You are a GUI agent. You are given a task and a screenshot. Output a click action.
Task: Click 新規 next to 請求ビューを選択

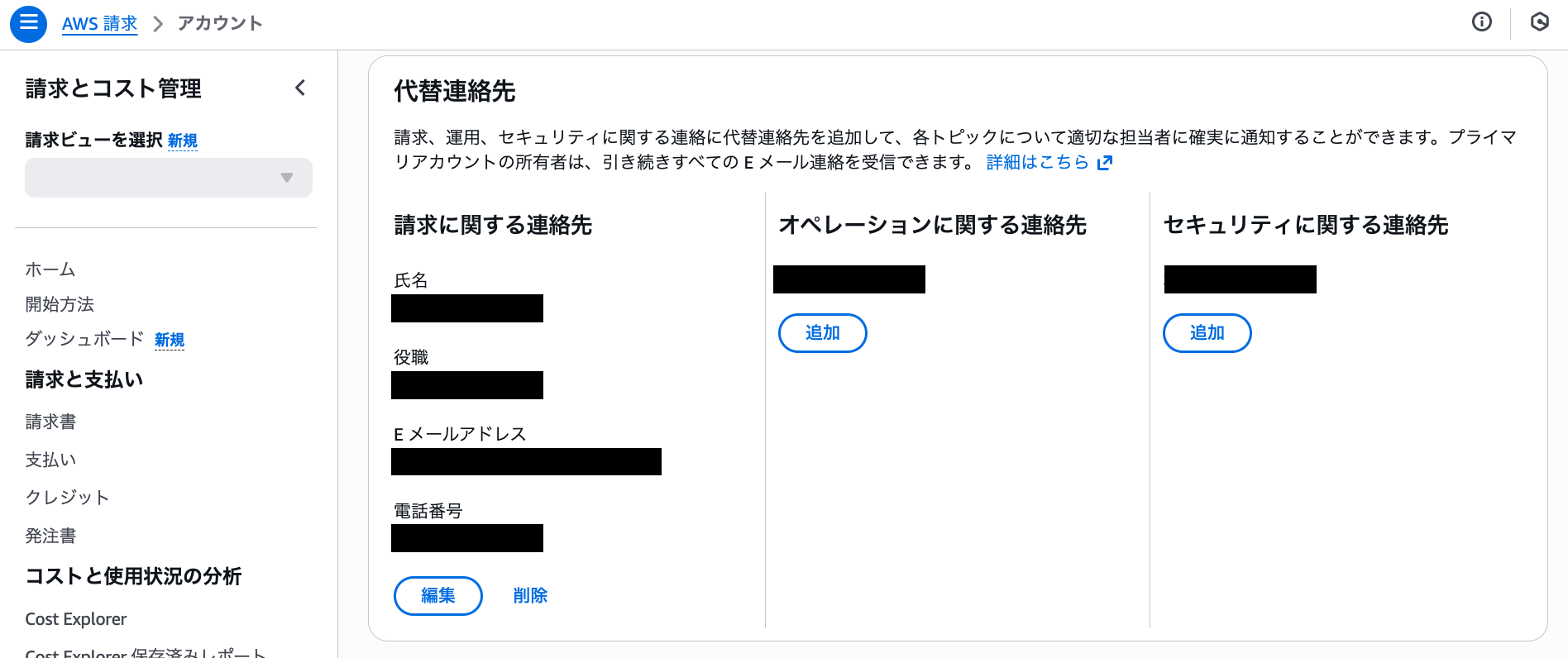click(x=184, y=141)
